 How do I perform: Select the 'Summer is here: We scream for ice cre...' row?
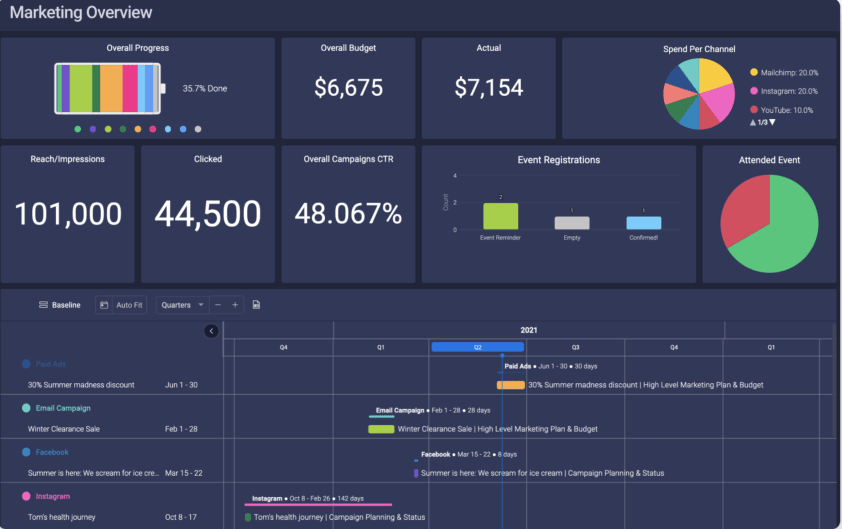pos(93,473)
